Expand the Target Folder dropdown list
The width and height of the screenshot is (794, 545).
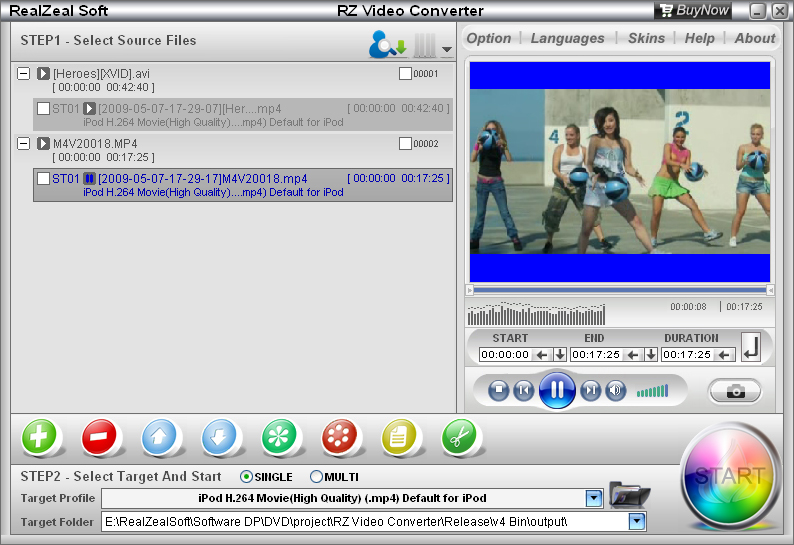[x=636, y=521]
